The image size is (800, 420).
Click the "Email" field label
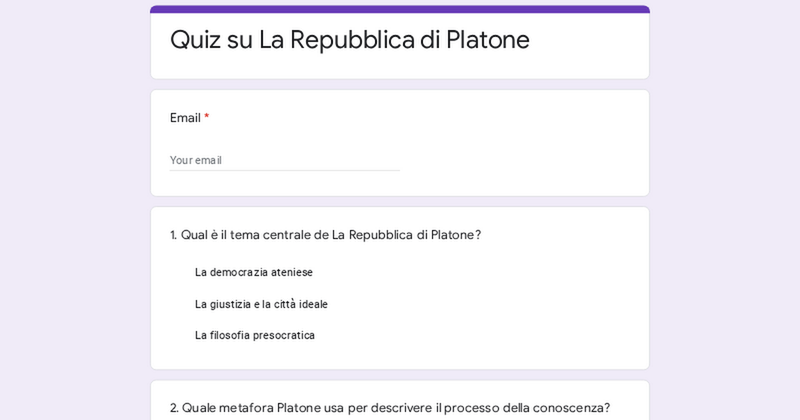(x=185, y=118)
